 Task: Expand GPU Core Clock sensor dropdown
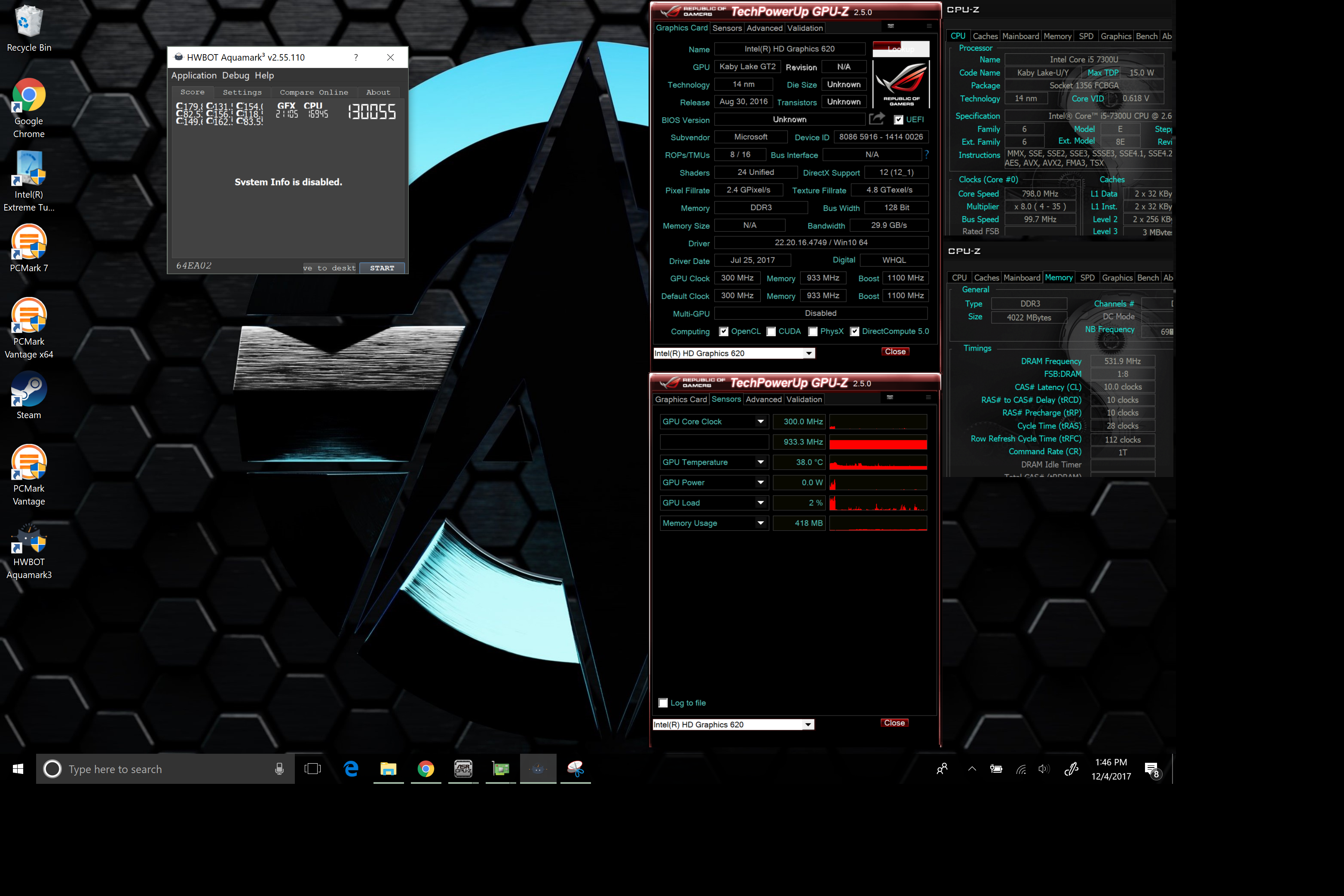point(761,422)
